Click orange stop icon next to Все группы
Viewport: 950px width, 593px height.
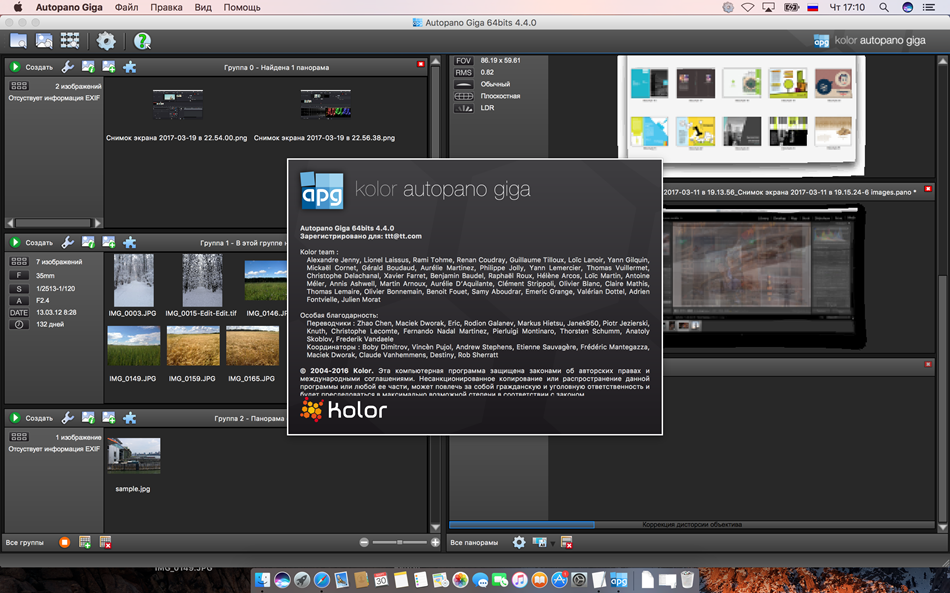pyautogui.click(x=64, y=542)
